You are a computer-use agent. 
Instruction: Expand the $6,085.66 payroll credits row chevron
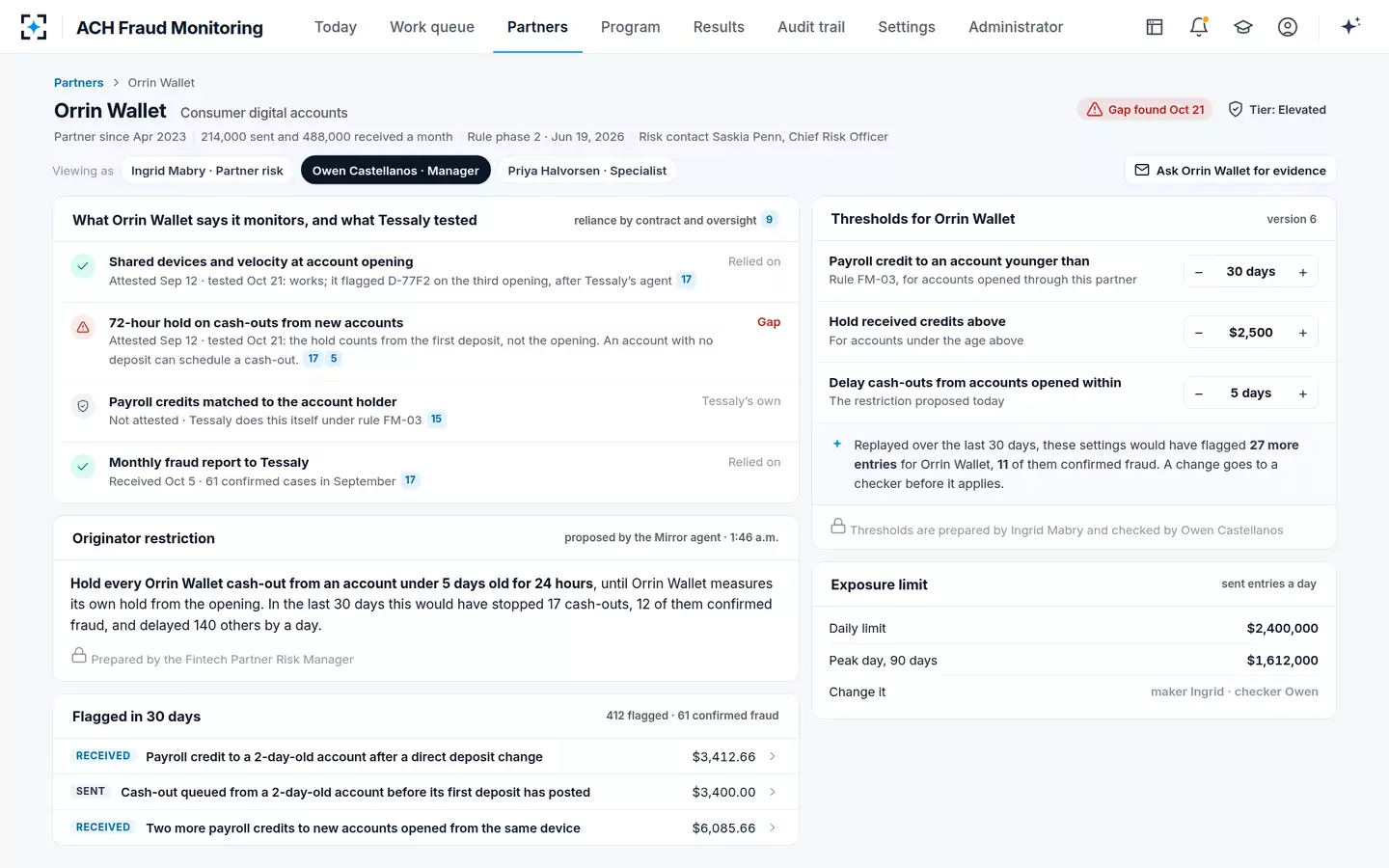[x=773, y=827]
